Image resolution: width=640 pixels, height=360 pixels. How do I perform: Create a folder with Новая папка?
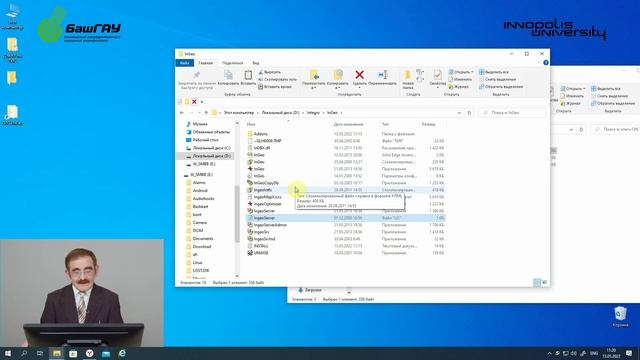click(408, 79)
